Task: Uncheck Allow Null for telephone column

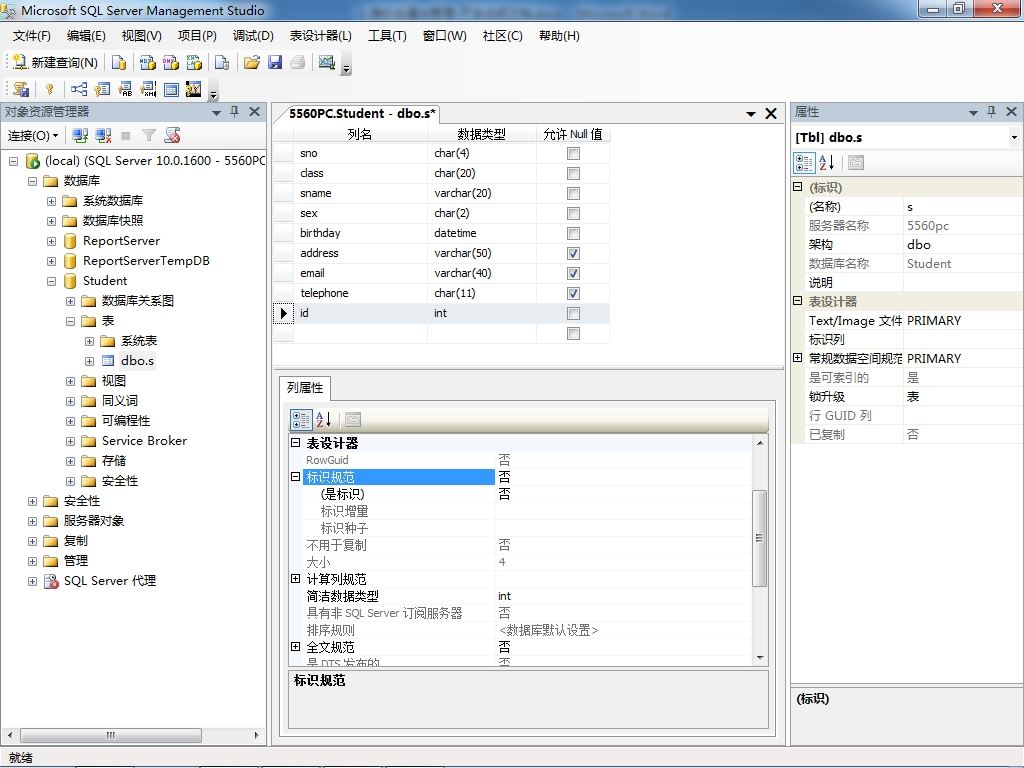Action: coord(573,293)
